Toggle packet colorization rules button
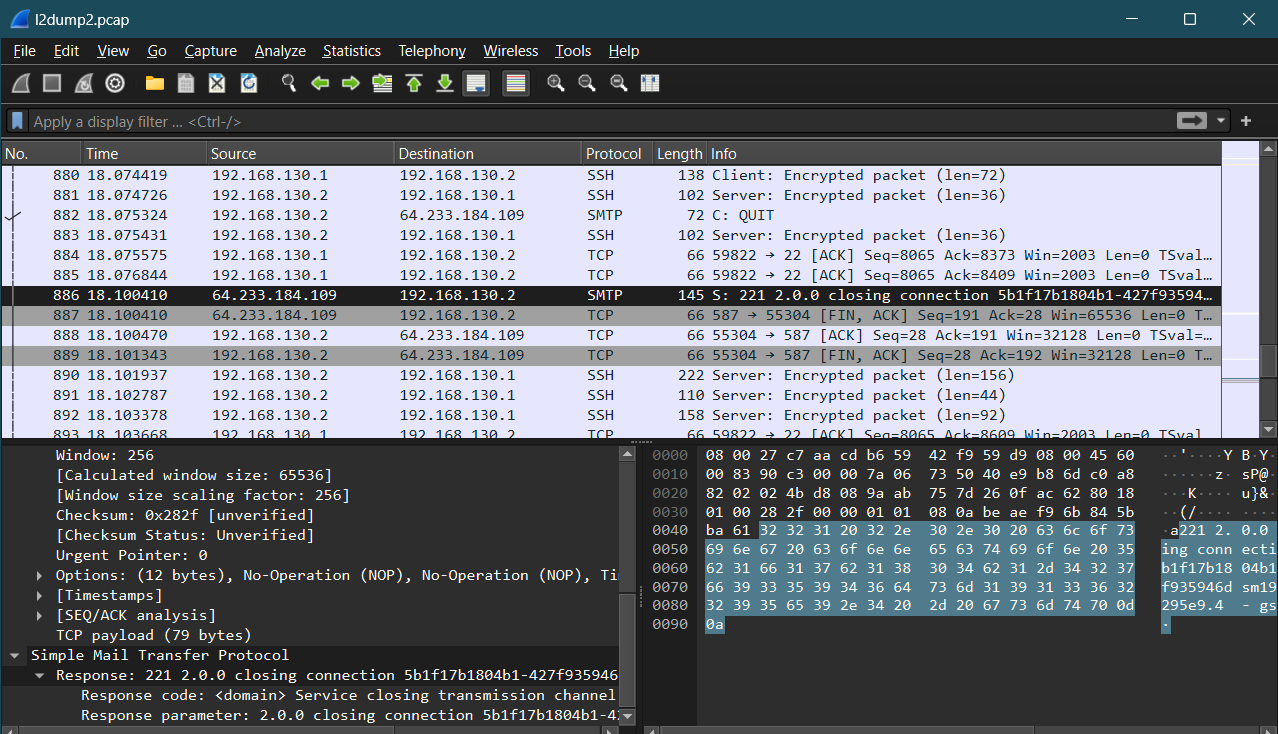1278x734 pixels. (516, 84)
